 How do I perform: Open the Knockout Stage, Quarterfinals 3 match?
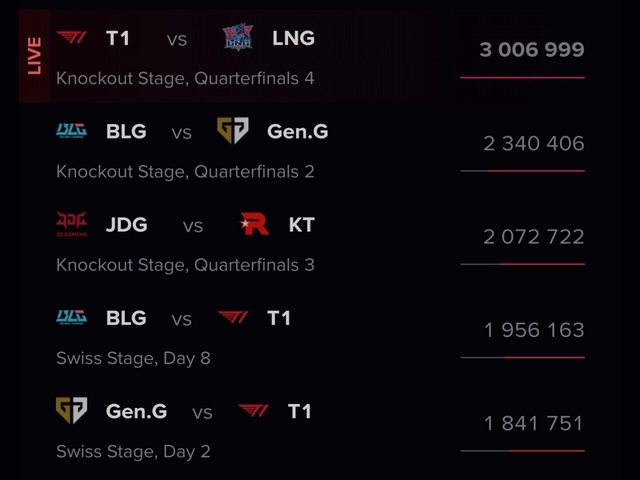pos(185,265)
